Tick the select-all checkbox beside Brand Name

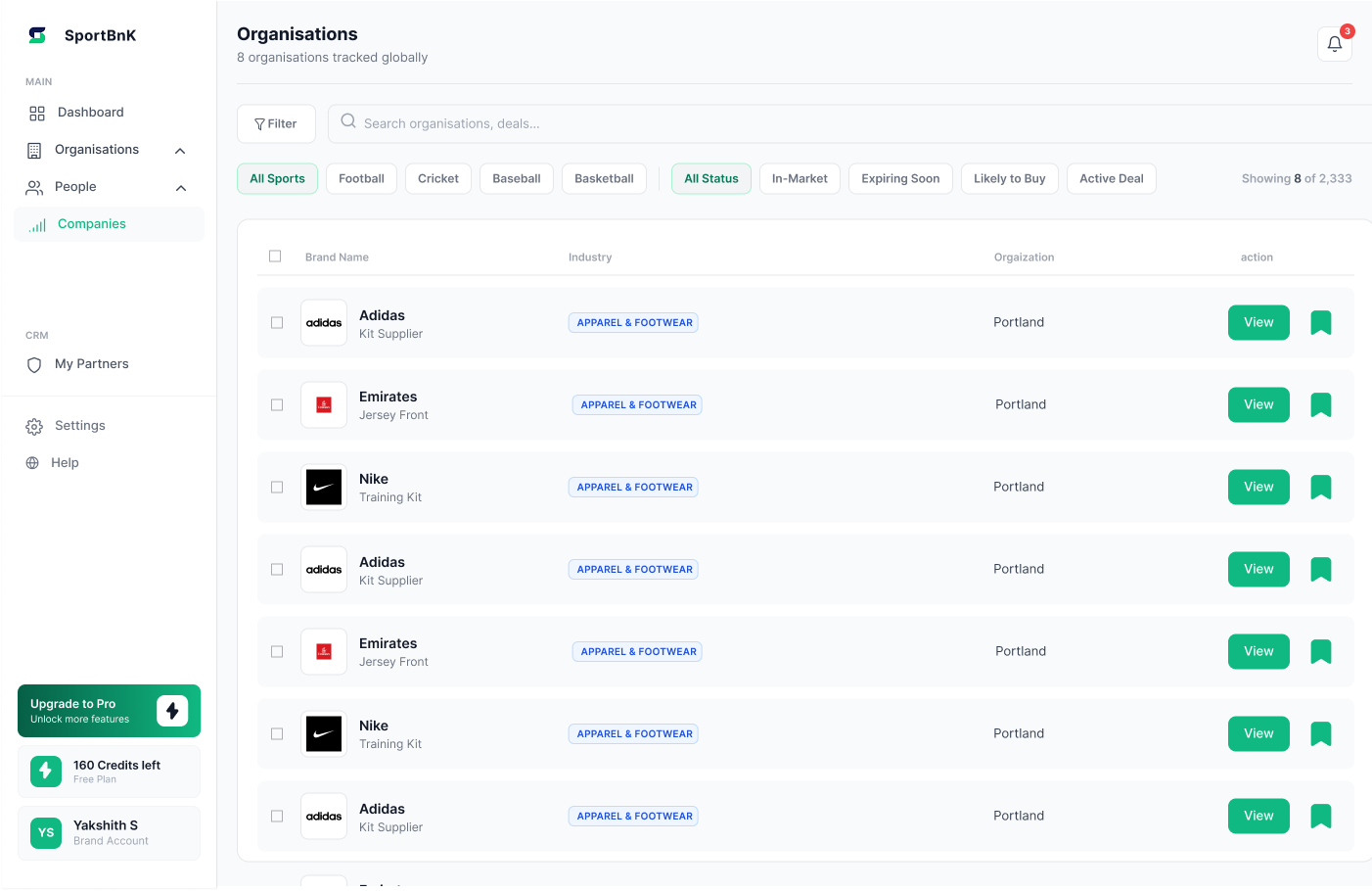(x=275, y=257)
